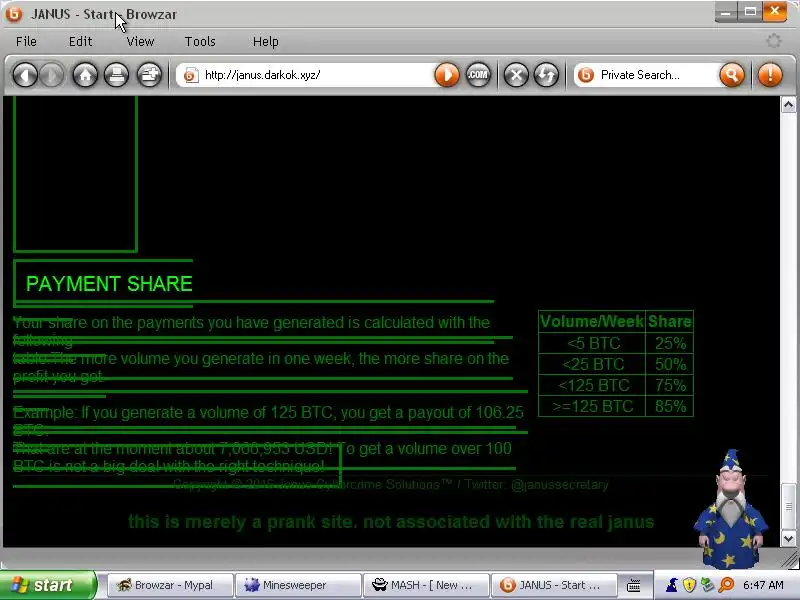Refresh the page with reload icon
This screenshot has height=600, width=800.
click(x=546, y=76)
